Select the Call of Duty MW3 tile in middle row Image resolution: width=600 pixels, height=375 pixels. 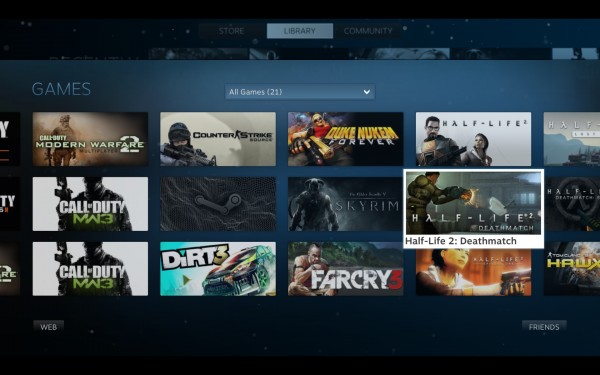[90, 204]
